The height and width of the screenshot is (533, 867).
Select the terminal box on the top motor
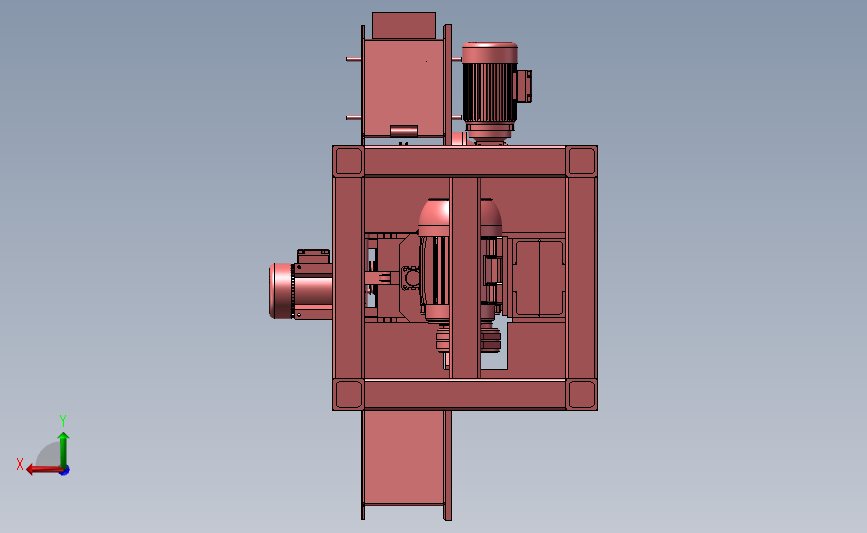tap(524, 86)
